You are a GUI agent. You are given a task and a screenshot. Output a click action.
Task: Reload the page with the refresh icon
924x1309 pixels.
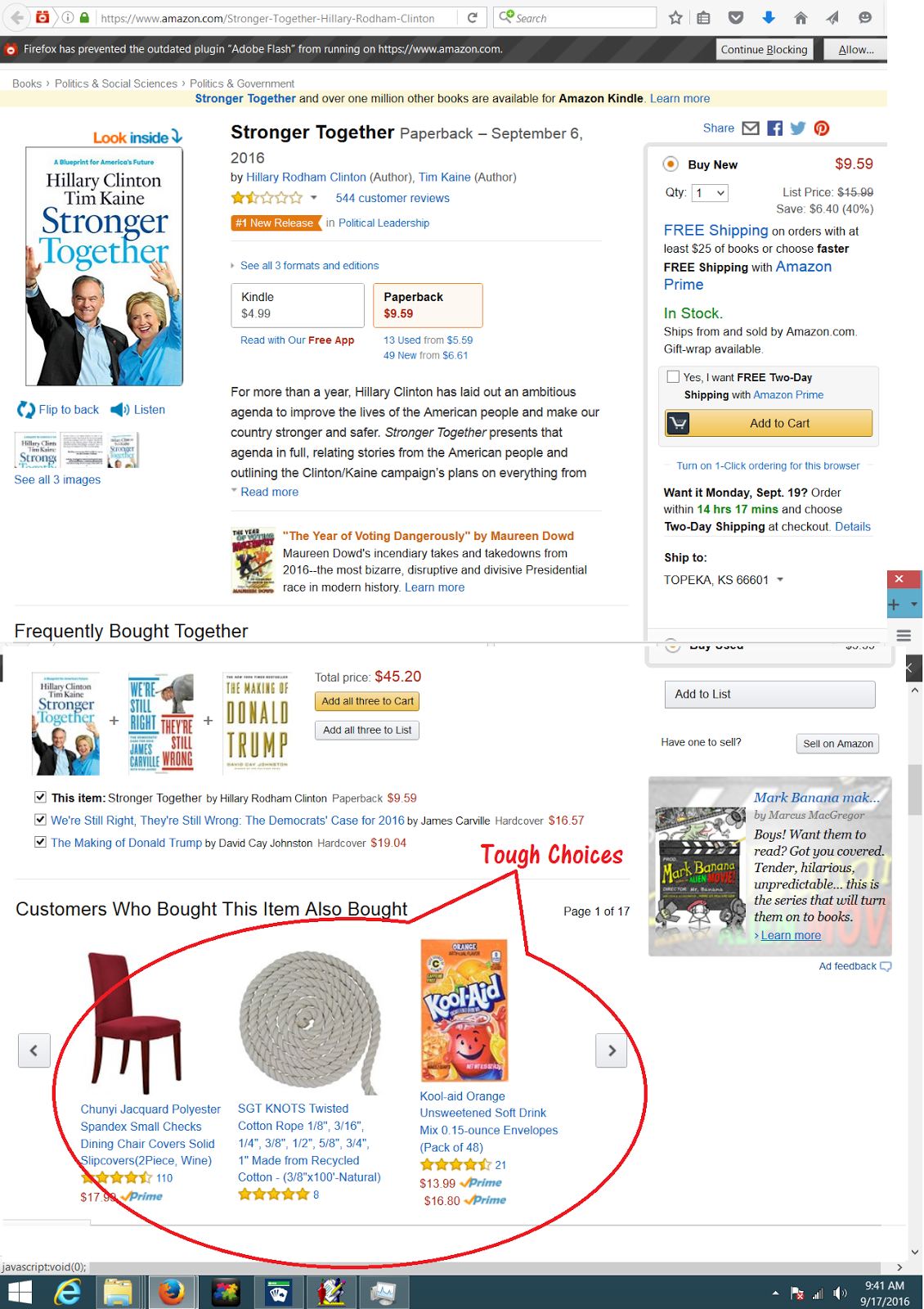click(472, 17)
